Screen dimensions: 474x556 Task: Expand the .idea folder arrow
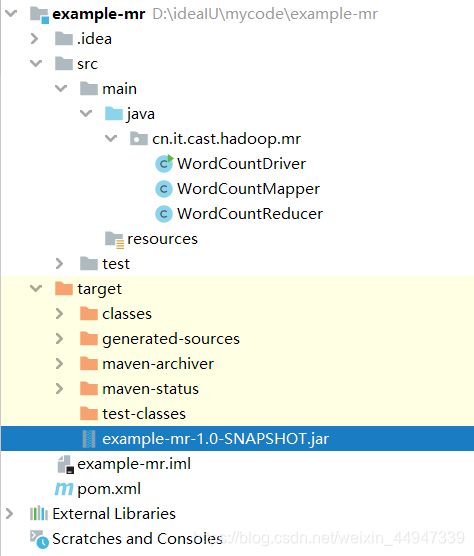coord(34,39)
